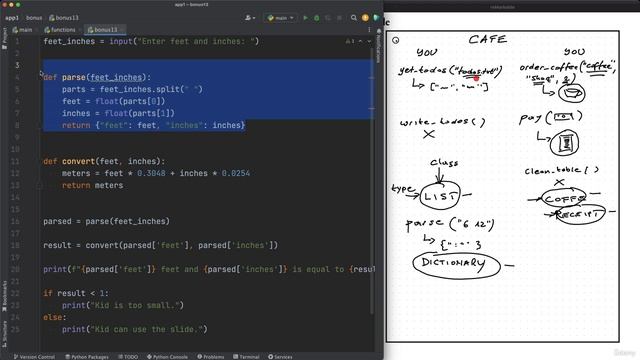Open the TODO tool window

[128, 357]
